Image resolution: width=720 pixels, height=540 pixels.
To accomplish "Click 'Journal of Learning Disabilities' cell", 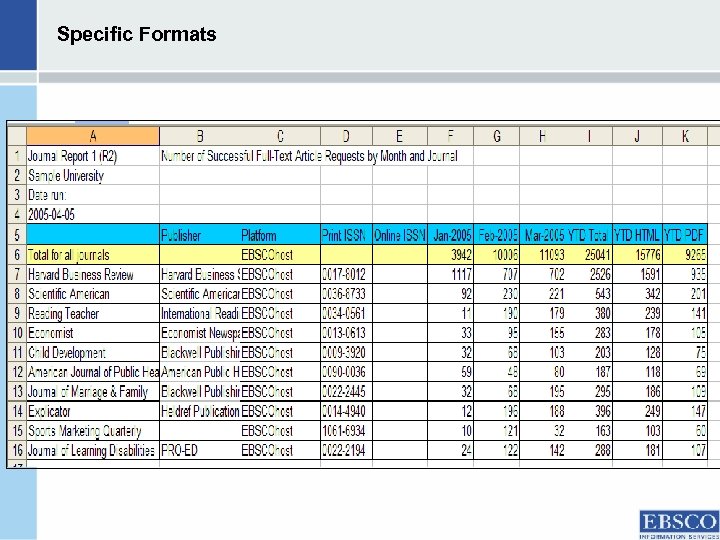I will coord(93,450).
